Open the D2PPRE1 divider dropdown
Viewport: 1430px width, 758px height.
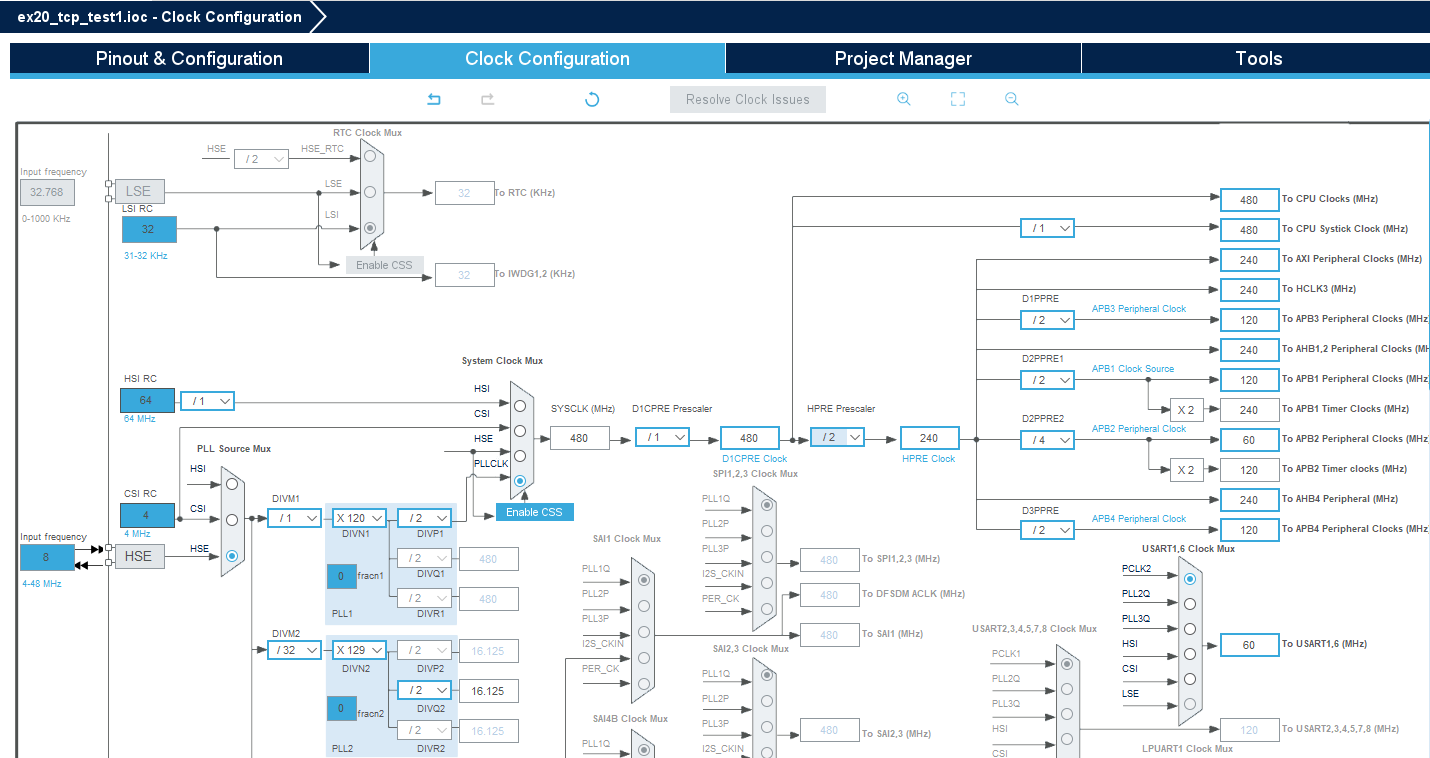[1048, 380]
